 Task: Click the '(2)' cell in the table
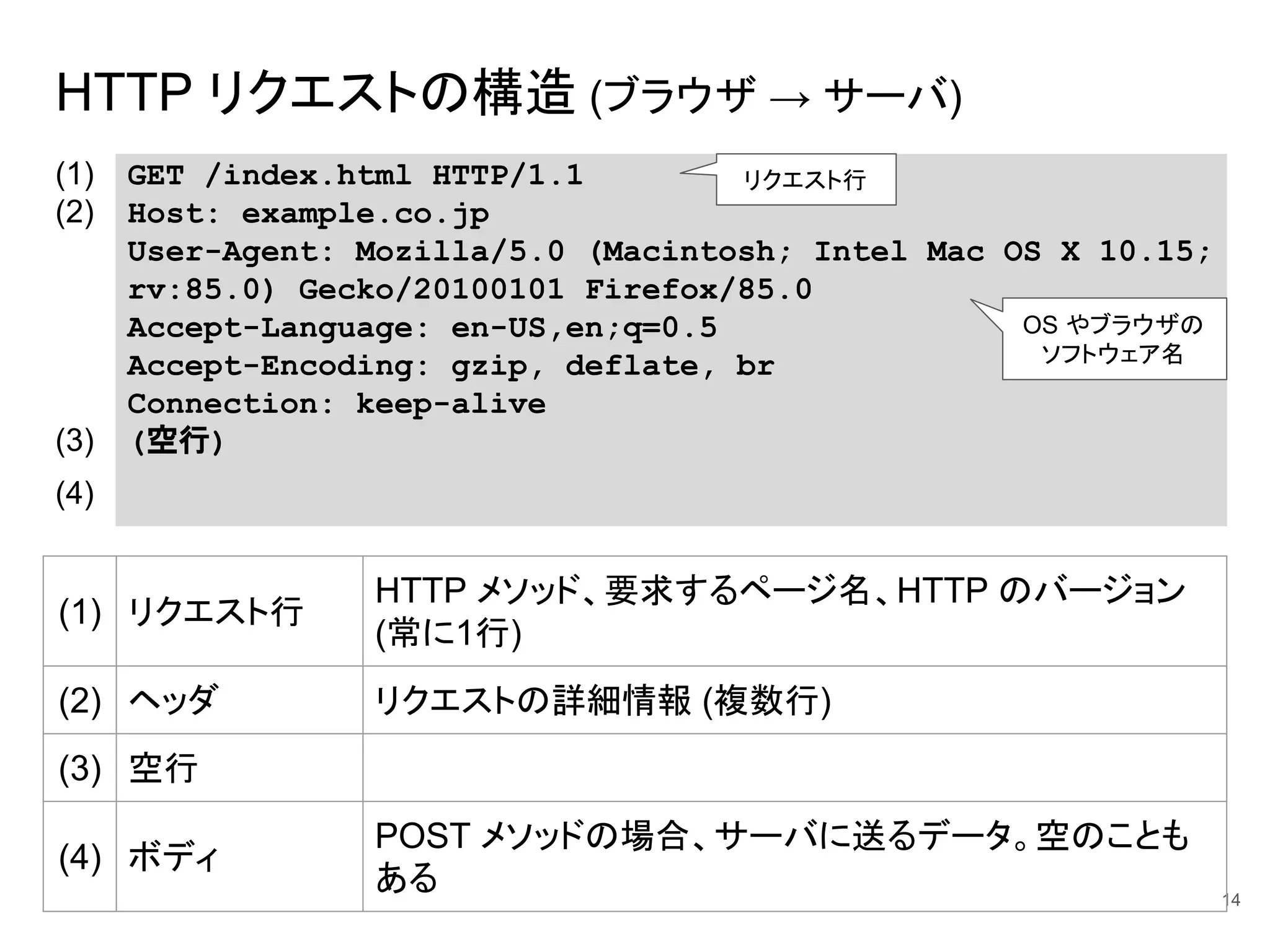80,700
